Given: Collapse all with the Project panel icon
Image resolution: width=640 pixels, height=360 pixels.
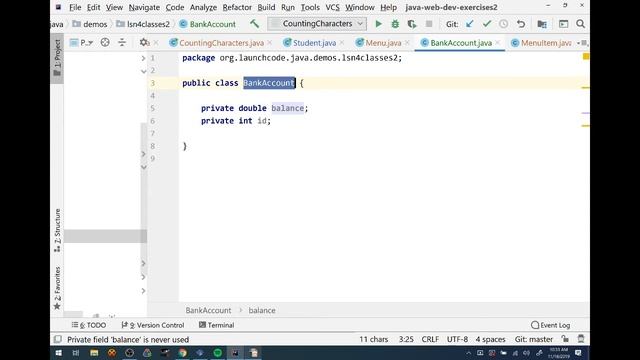Looking at the screenshot, I should click(122, 42).
